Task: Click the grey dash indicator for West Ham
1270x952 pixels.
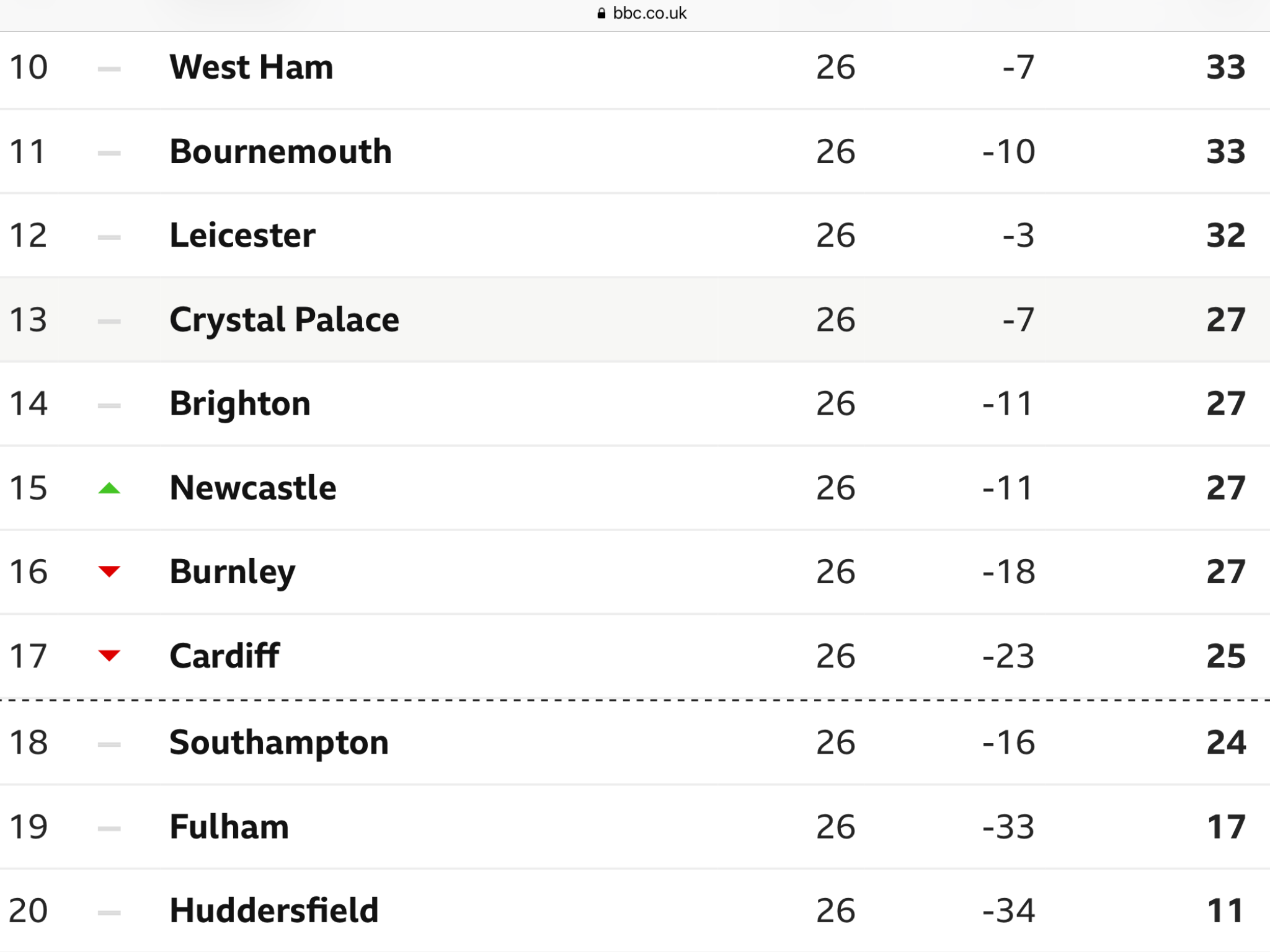Action: tap(109, 69)
